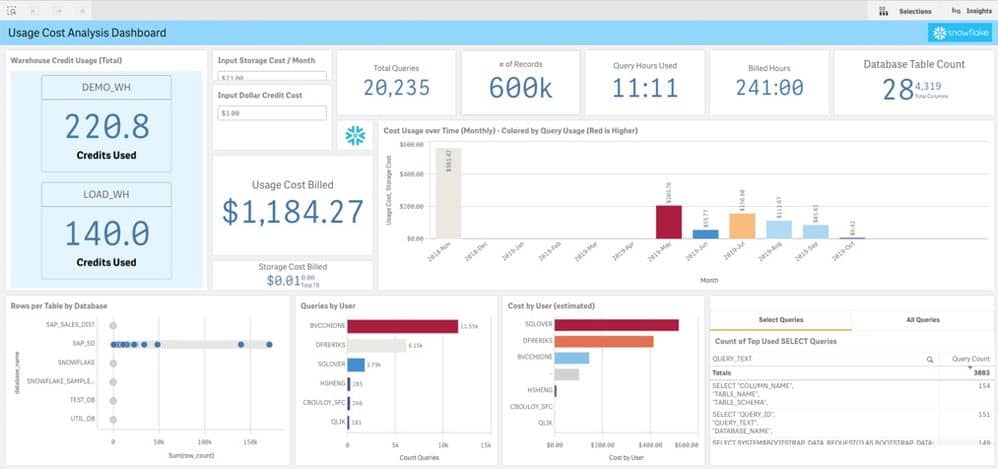Click SNOWFLAKE_SAMPLE... database label

click(x=61, y=382)
